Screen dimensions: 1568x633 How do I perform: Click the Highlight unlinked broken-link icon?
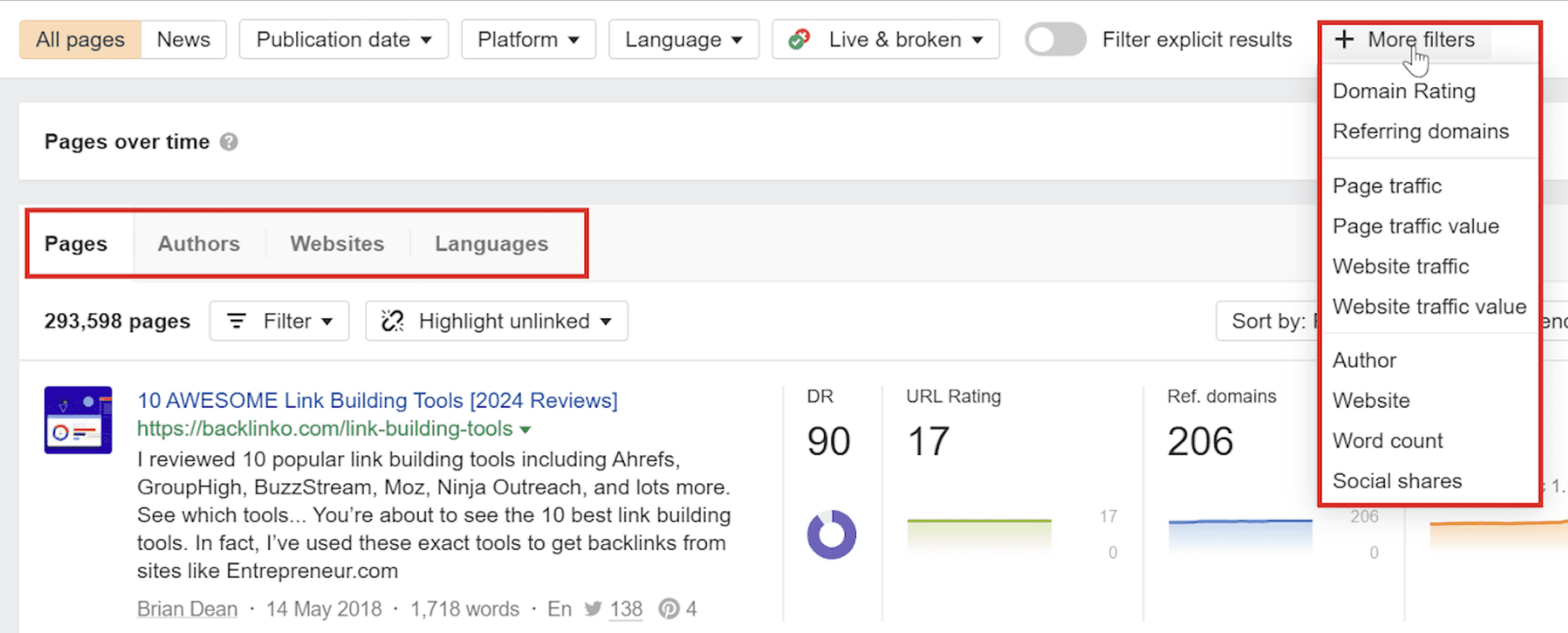[393, 321]
